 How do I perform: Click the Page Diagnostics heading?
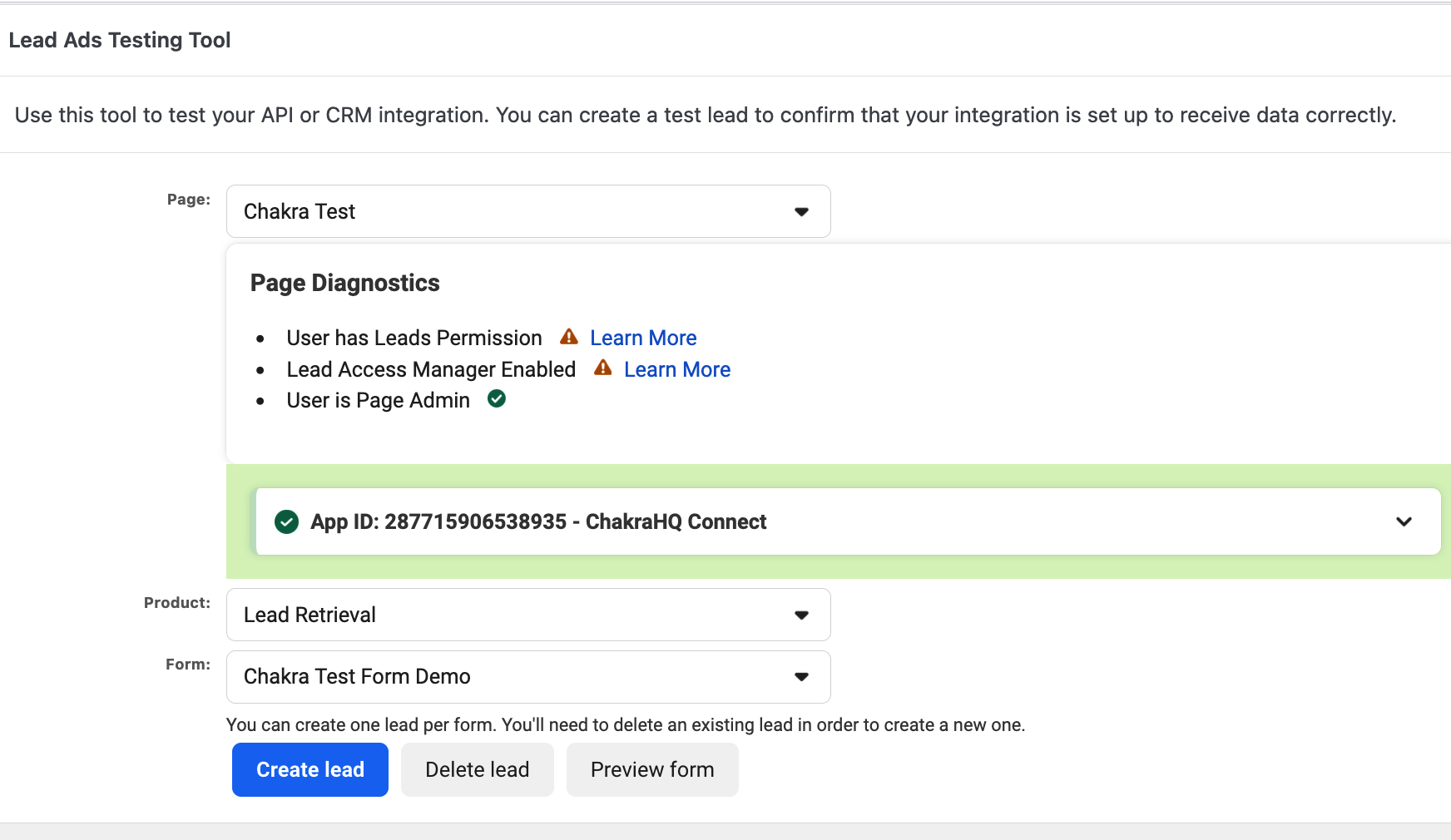[344, 283]
